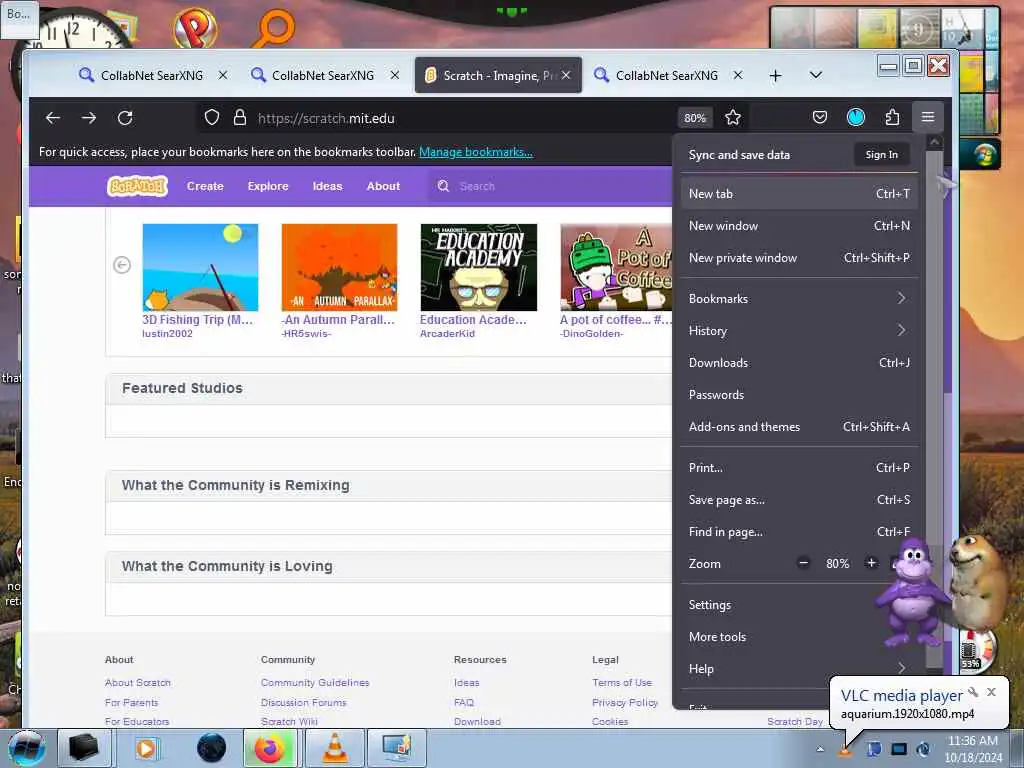Open Settings in Firefox menu

tap(799, 605)
